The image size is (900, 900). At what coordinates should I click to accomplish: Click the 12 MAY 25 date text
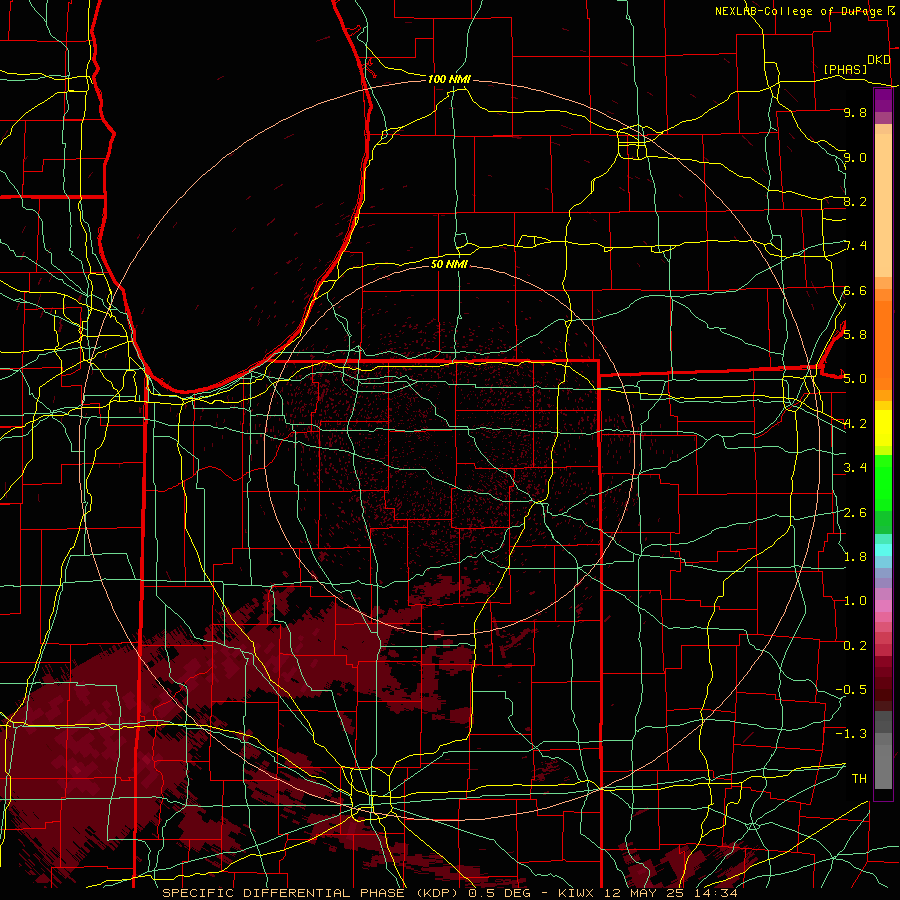click(642, 893)
